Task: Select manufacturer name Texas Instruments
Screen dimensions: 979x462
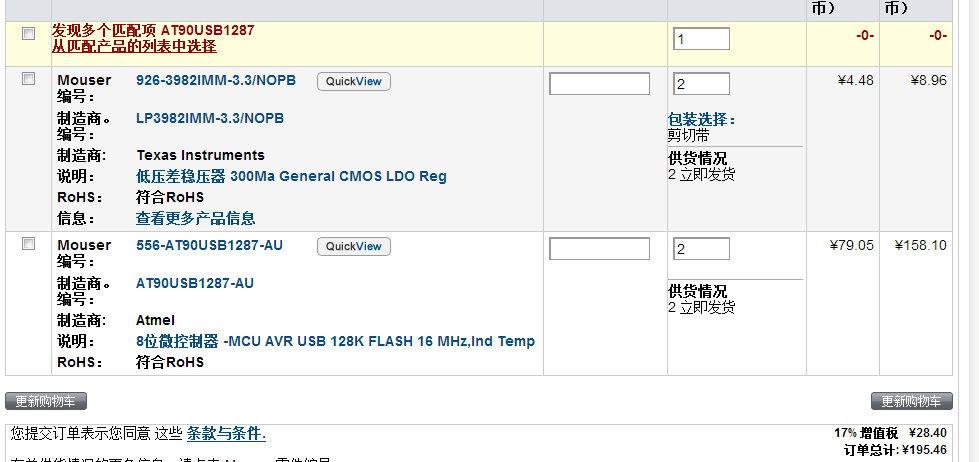Action: point(200,155)
